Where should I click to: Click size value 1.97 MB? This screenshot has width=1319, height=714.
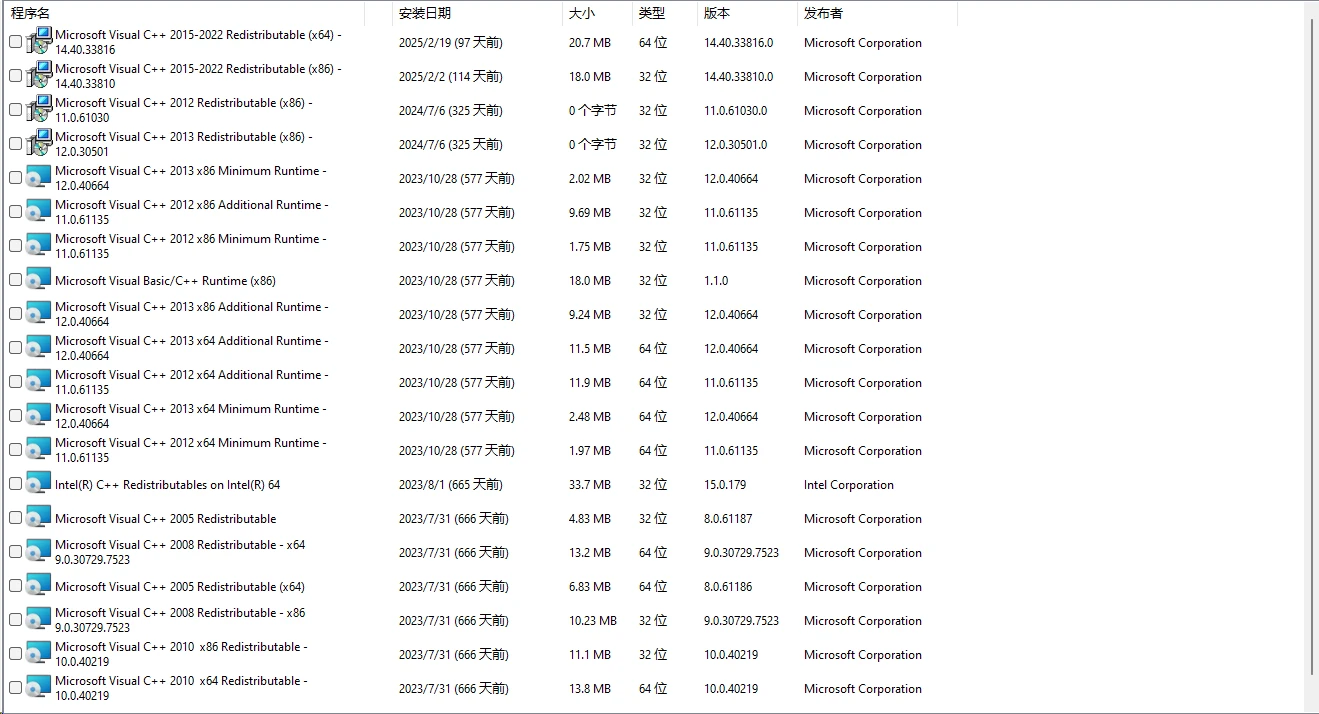[589, 451]
